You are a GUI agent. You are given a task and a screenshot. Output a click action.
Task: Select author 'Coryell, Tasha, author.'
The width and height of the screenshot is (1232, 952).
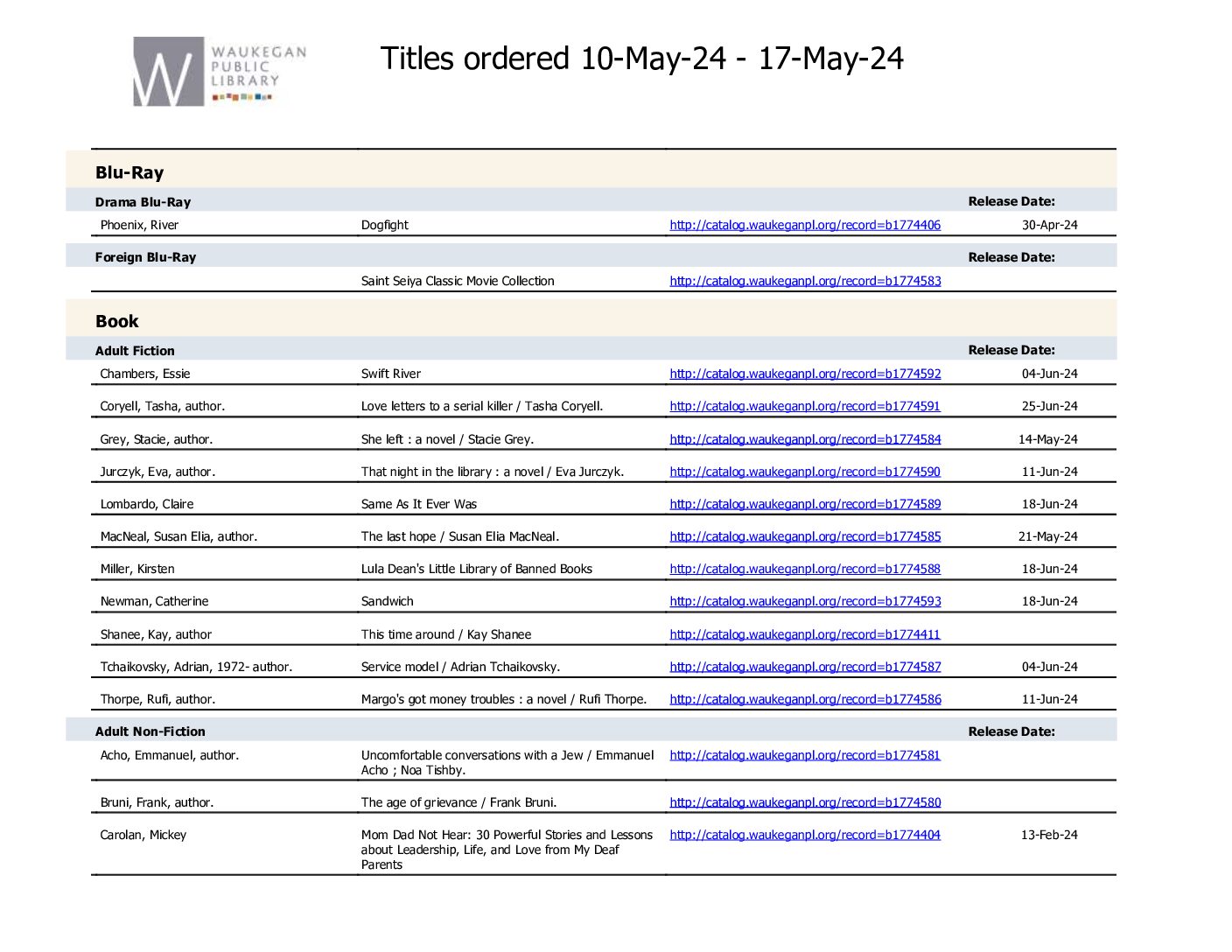point(162,406)
